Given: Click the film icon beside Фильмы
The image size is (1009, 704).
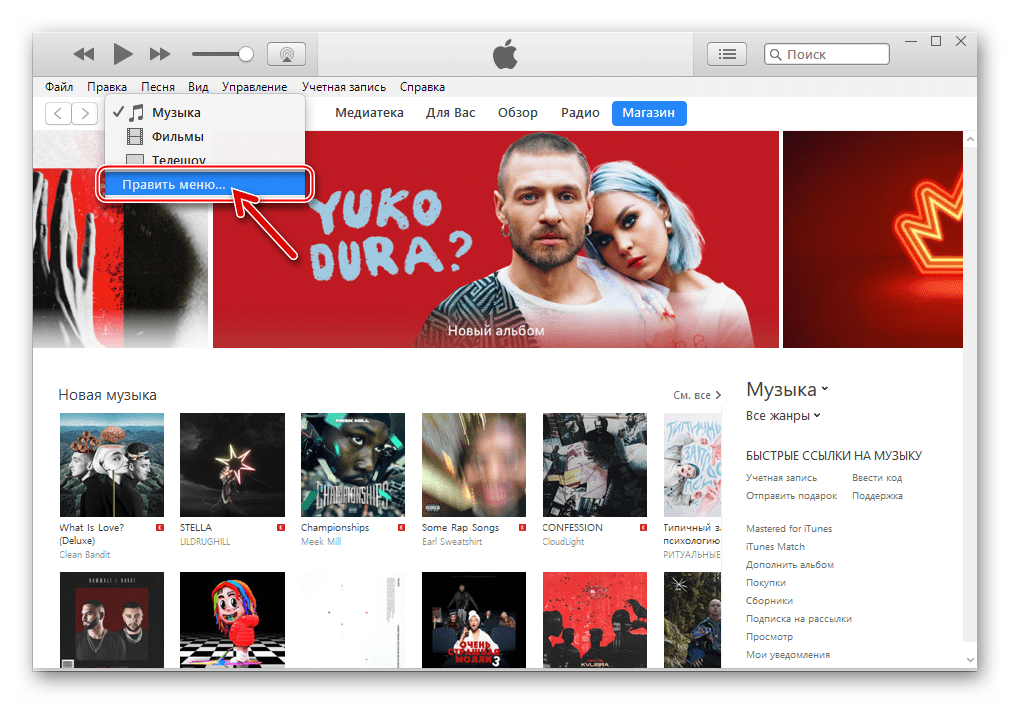Looking at the screenshot, I should tap(134, 137).
